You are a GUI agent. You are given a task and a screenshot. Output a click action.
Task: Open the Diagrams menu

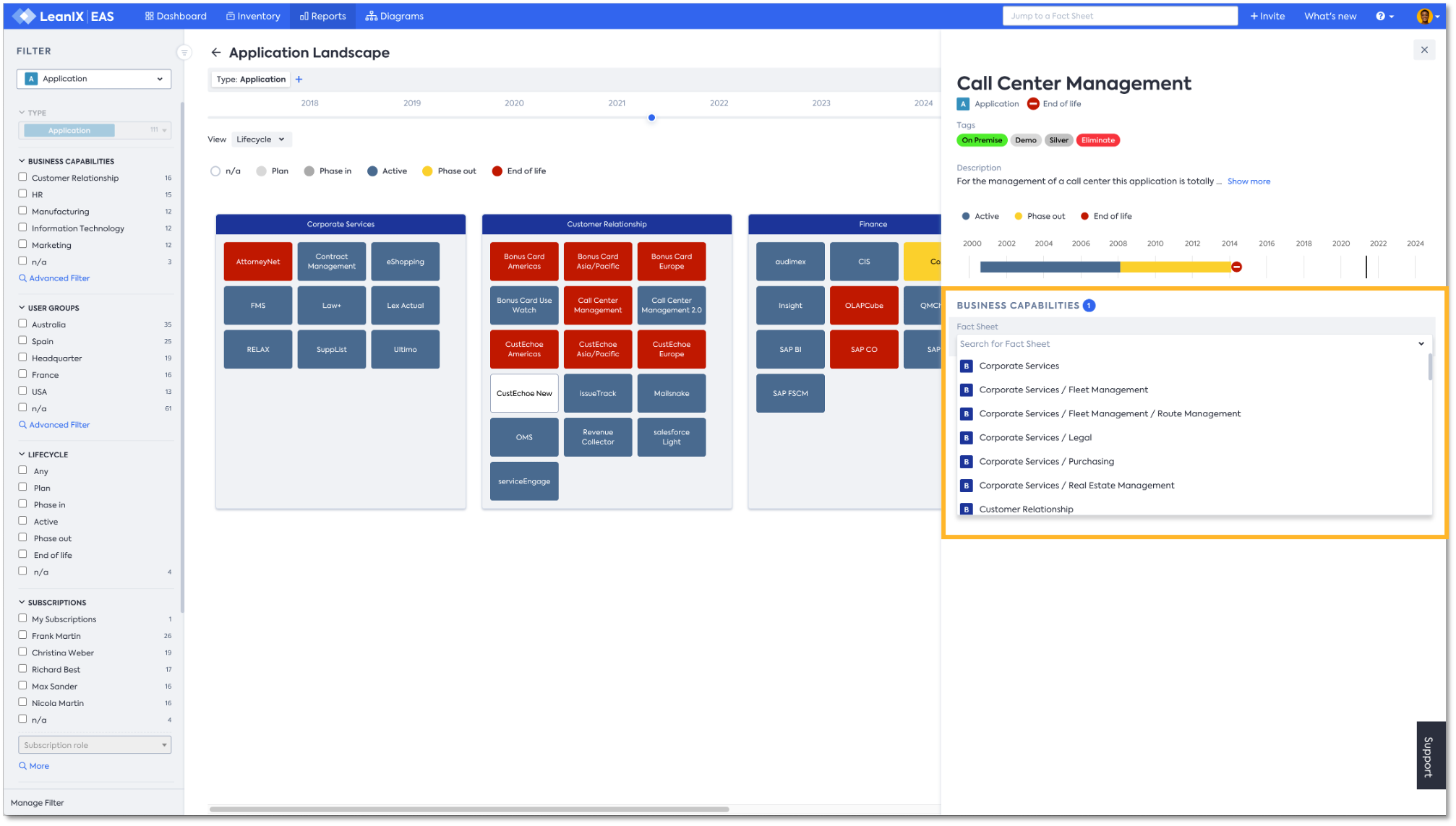coord(395,16)
